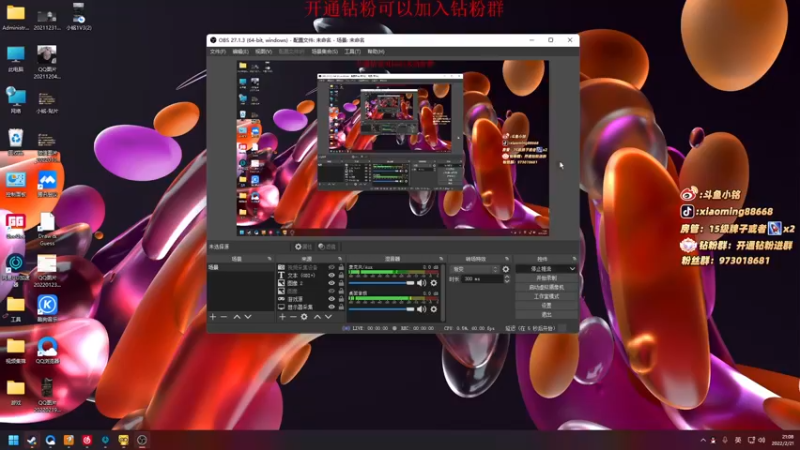This screenshot has width=800, height=450.
Task: Open the 渐变 transition type dropdown
Action: (474, 269)
